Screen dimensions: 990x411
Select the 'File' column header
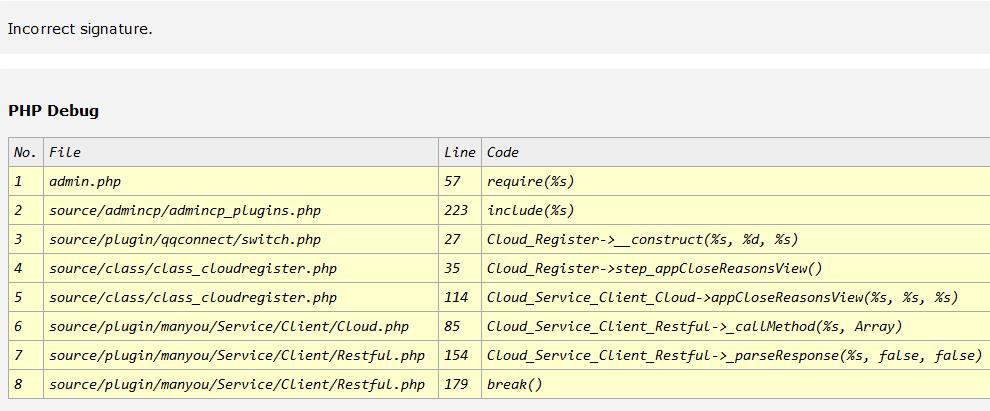point(65,152)
